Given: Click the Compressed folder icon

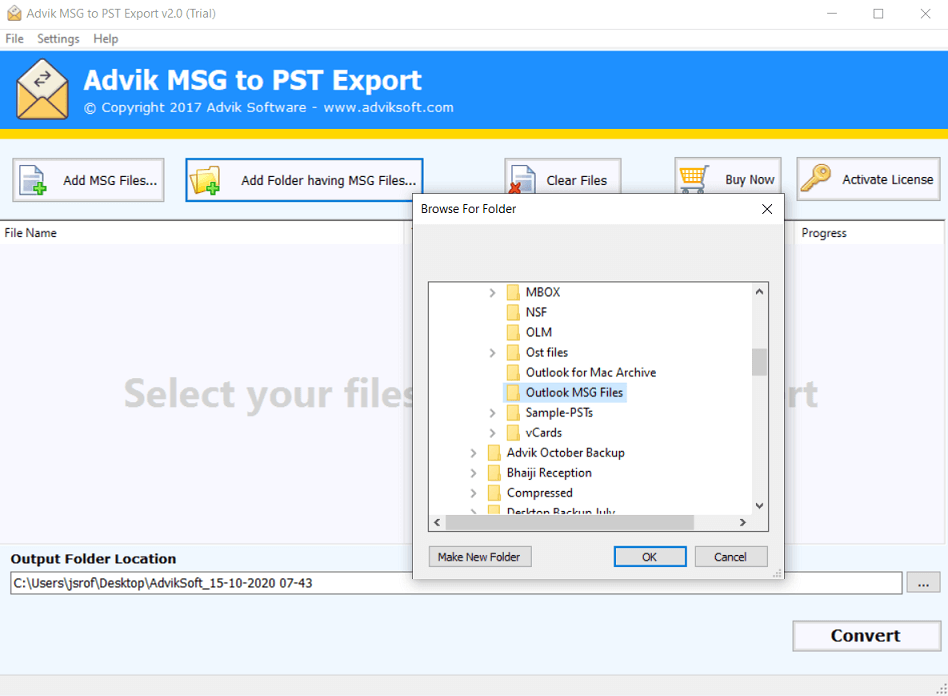Looking at the screenshot, I should tap(494, 493).
